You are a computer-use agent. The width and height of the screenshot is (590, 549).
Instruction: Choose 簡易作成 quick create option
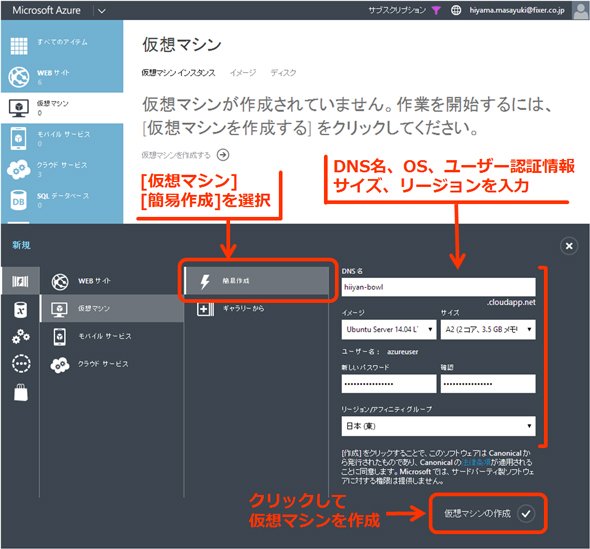[x=256, y=281]
